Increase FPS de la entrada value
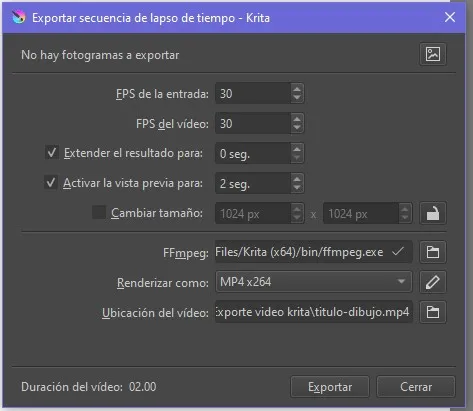The image size is (473, 411). (x=297, y=88)
